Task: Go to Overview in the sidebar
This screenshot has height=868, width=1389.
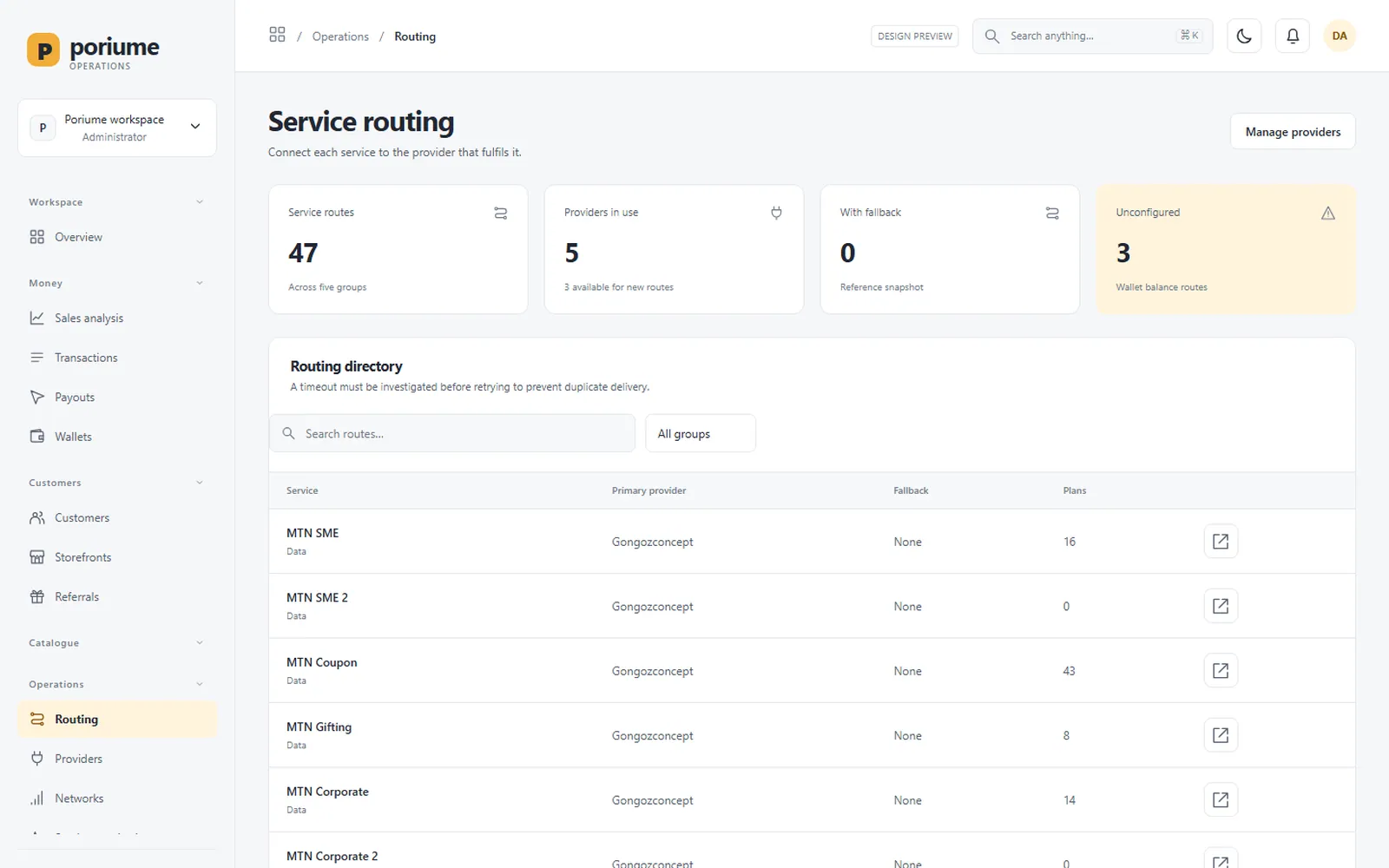Action: [x=117, y=237]
